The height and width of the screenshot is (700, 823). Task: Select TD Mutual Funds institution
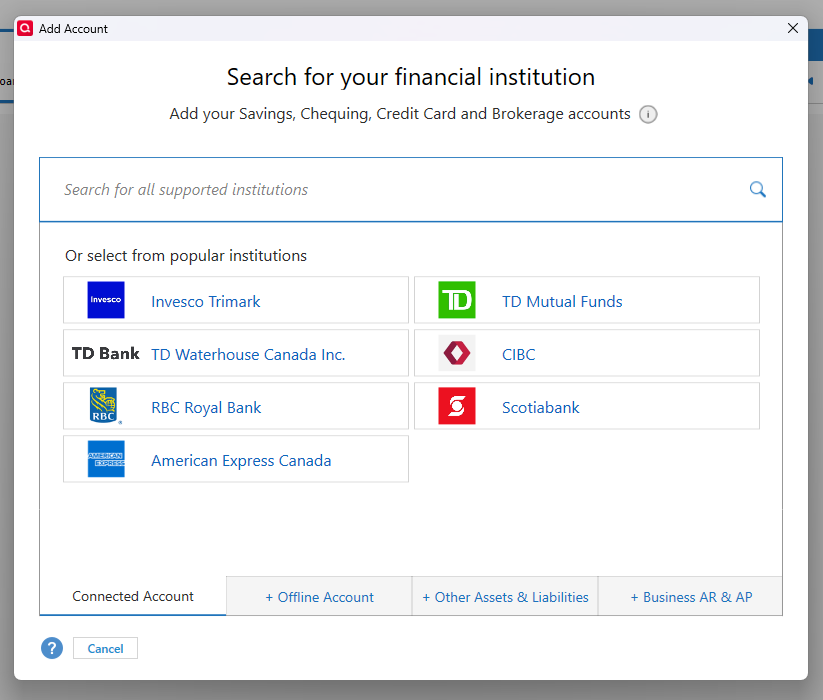point(587,300)
